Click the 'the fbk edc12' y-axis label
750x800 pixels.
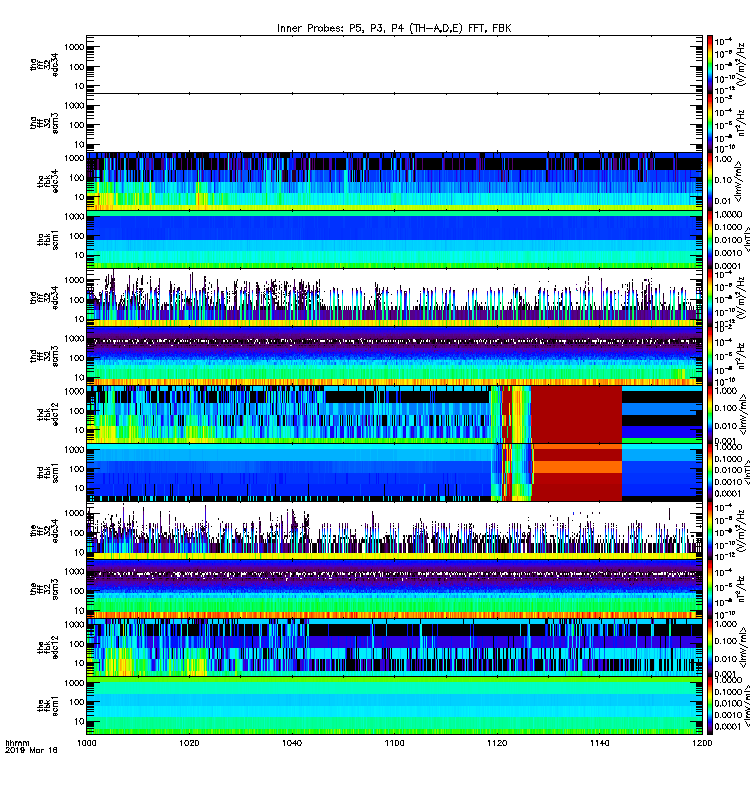(48, 647)
